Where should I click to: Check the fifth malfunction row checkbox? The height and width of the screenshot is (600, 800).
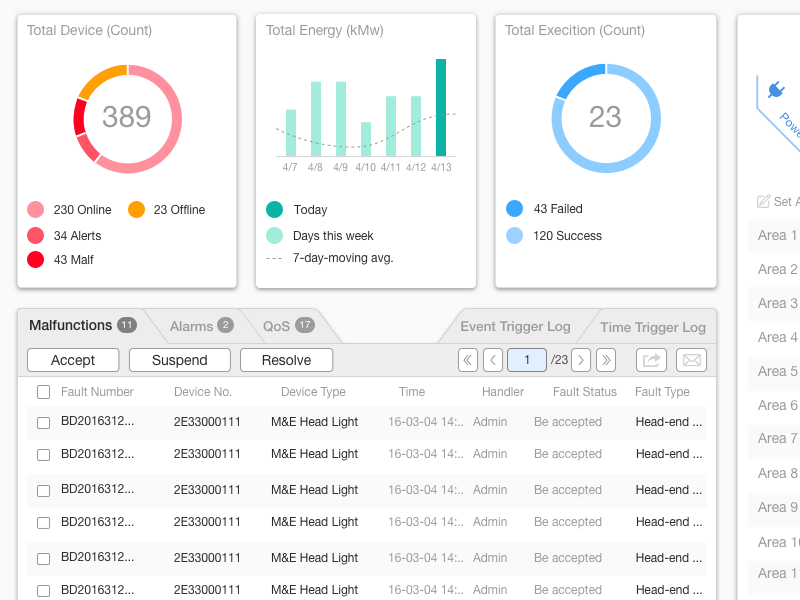point(44,559)
